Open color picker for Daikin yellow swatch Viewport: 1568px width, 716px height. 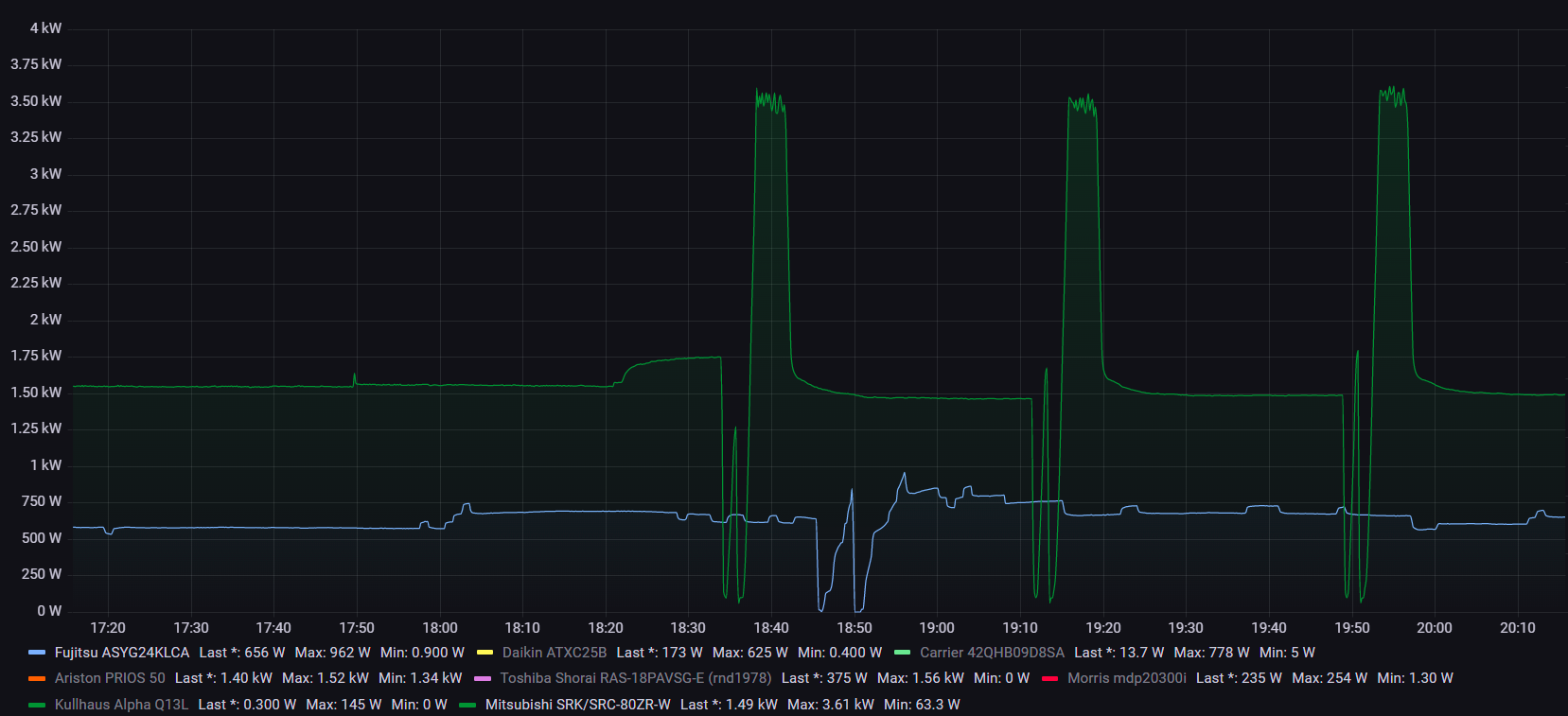pos(484,653)
